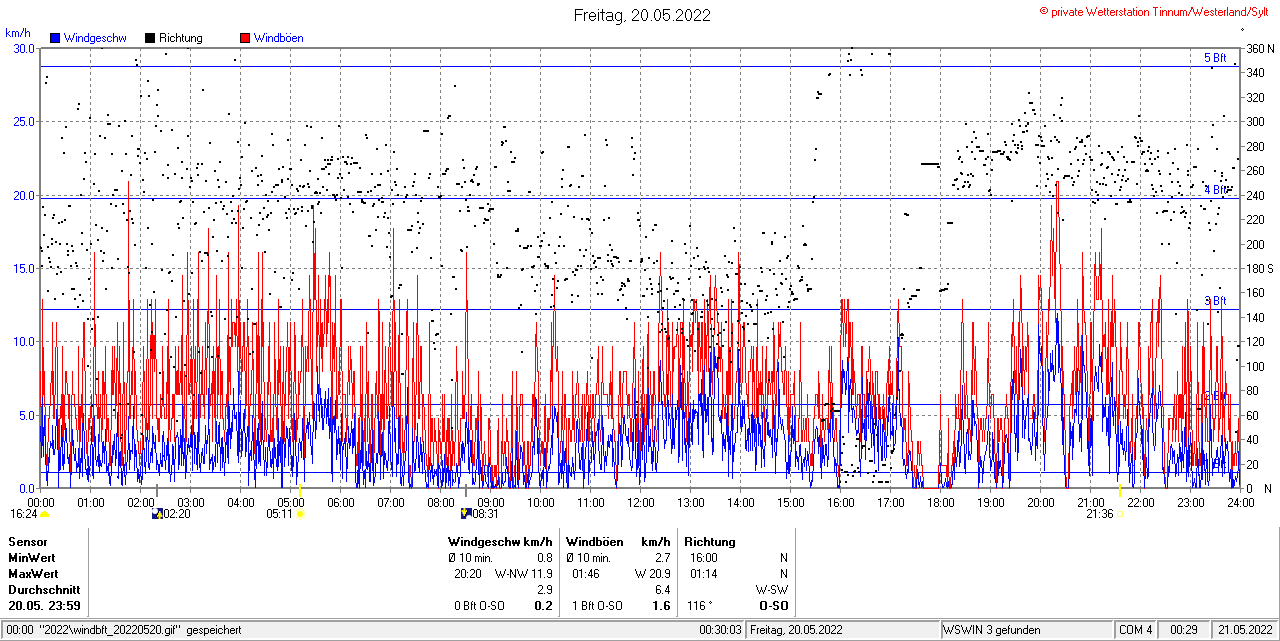Click the saved file status bar message
This screenshot has height=641, width=1280.
point(123,630)
